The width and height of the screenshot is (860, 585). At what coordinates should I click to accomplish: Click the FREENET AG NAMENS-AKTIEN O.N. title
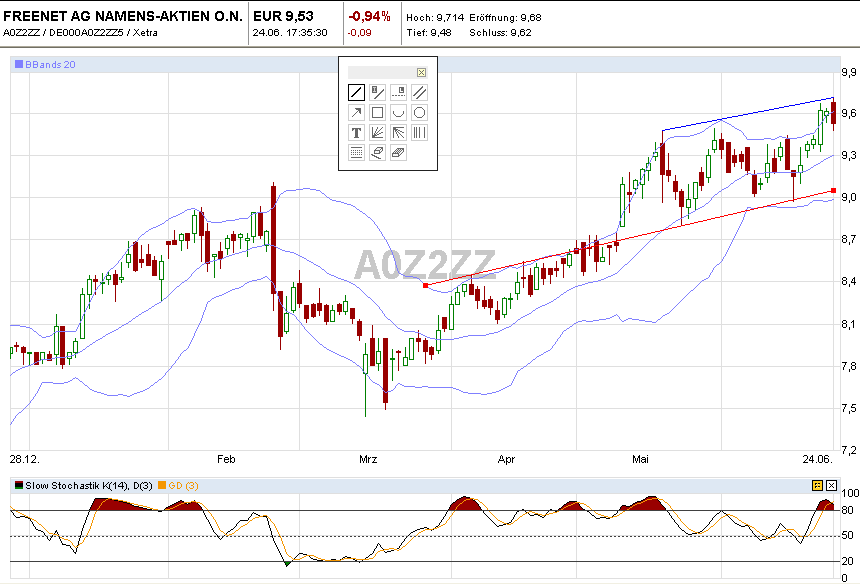pos(123,16)
